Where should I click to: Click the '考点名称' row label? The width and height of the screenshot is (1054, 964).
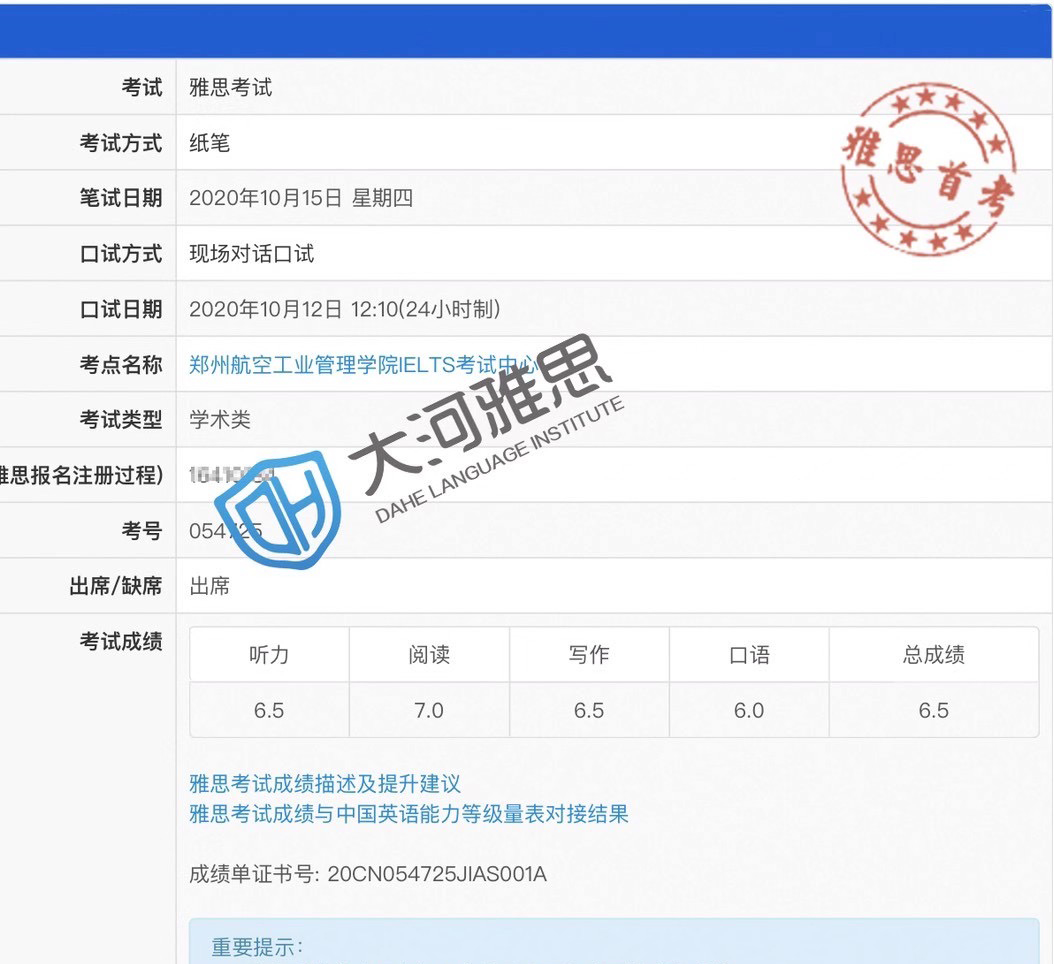(121, 365)
